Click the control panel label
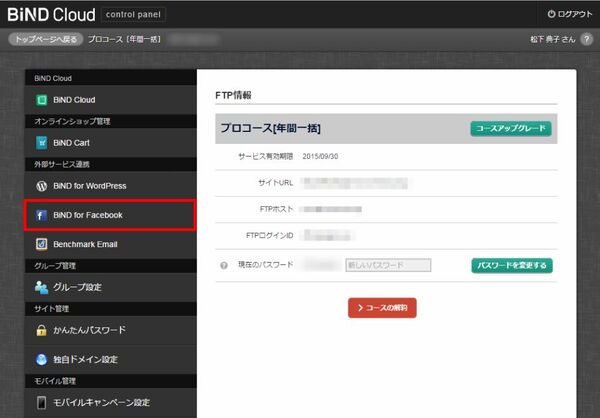 133,15
